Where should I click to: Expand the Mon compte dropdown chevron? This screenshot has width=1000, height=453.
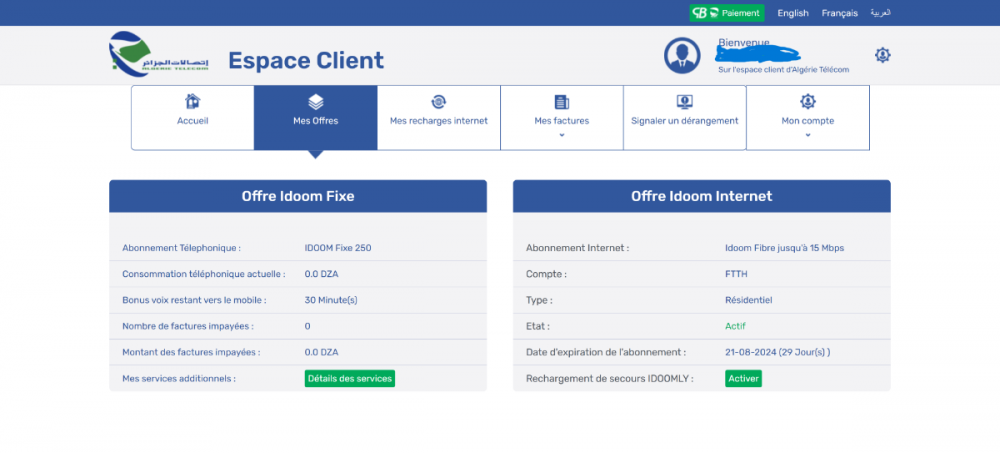[807, 135]
